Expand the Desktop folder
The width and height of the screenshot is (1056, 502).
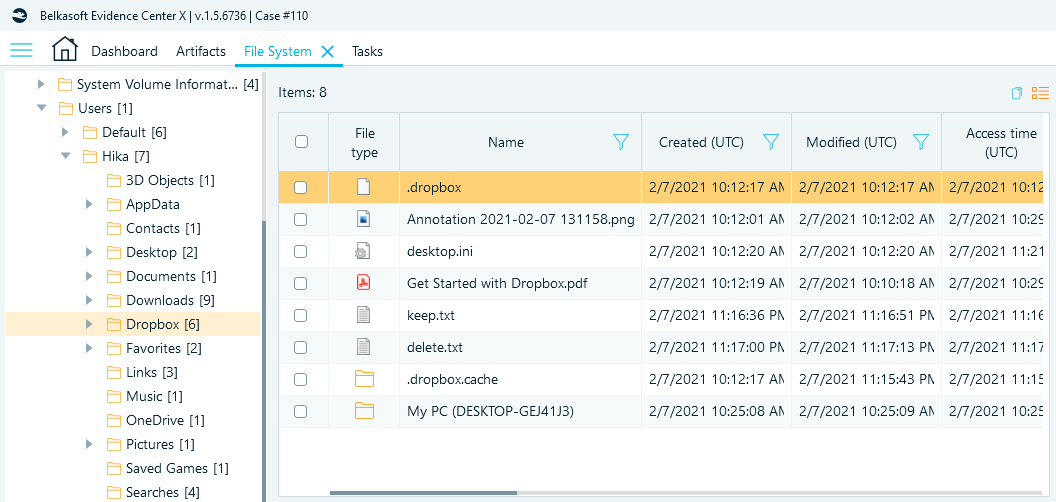tap(90, 252)
